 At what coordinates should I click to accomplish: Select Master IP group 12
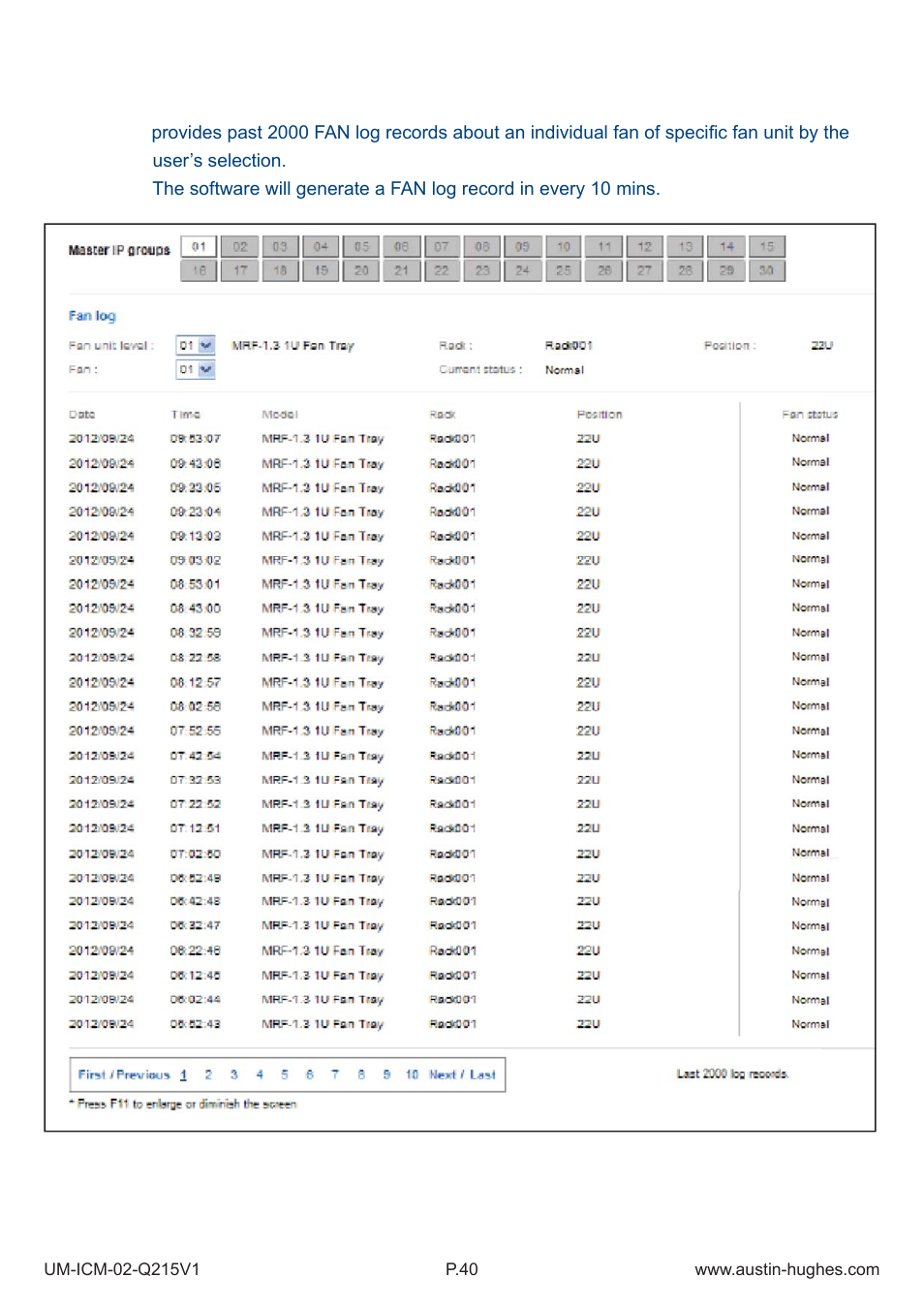pyautogui.click(x=644, y=247)
